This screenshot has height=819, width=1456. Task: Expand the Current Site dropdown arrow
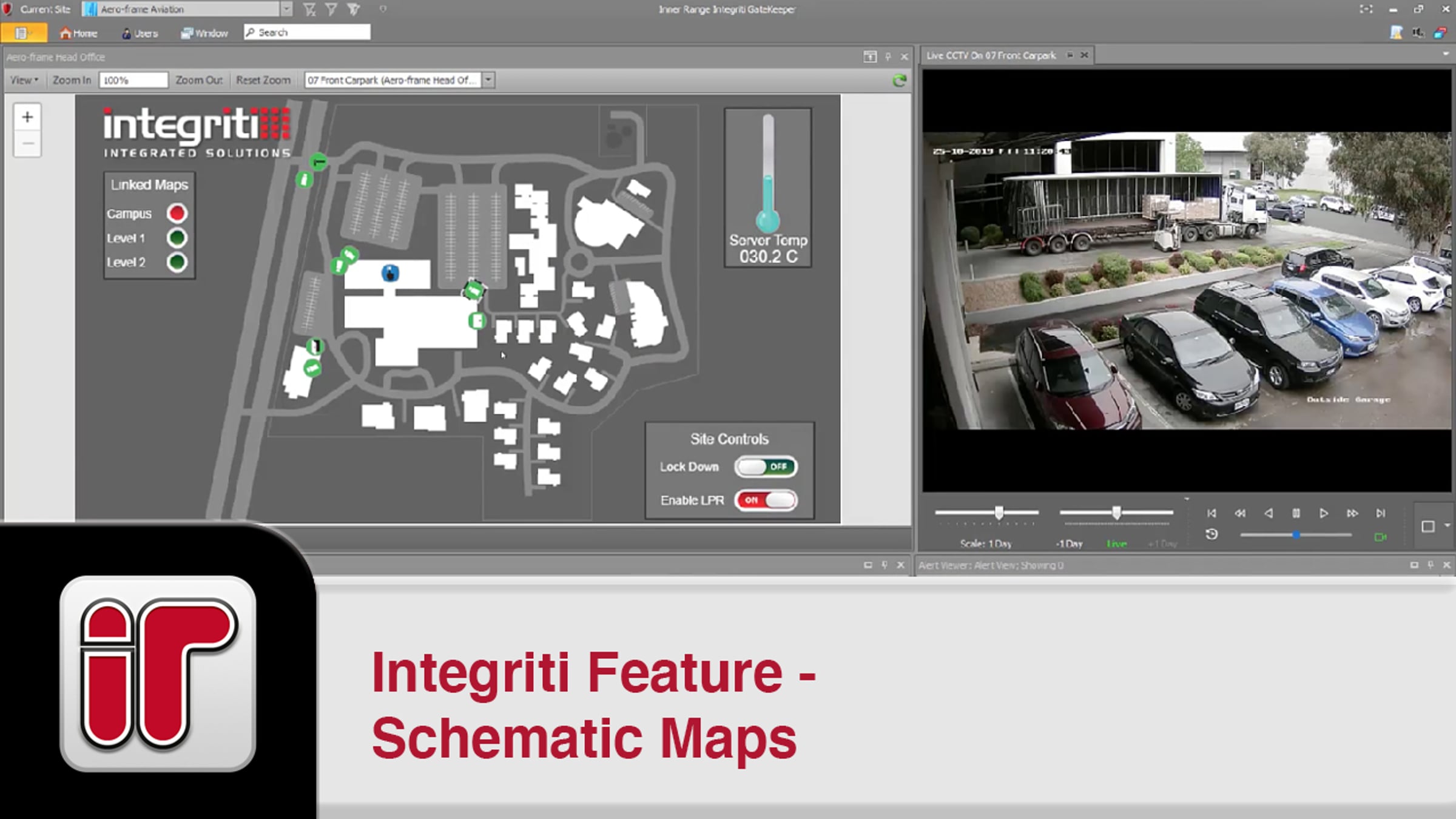[x=286, y=9]
